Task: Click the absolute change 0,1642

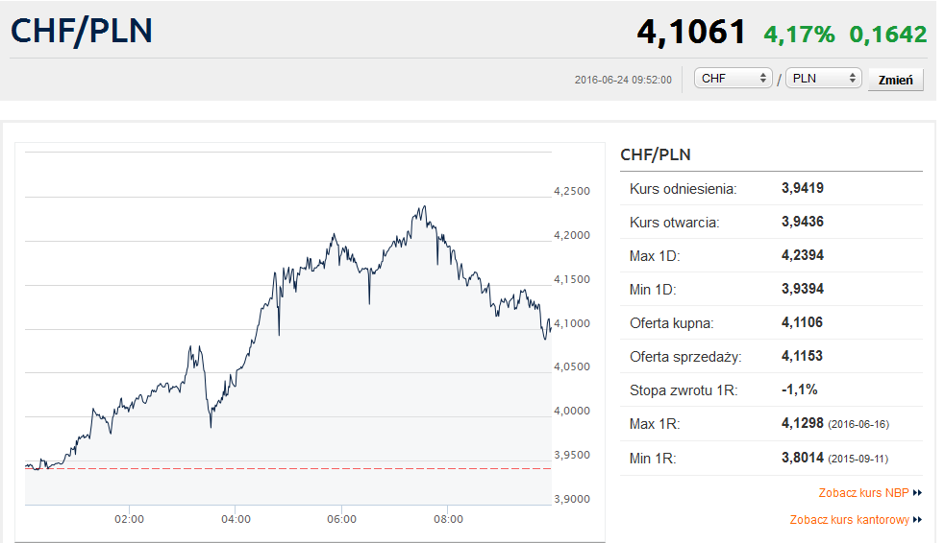Action: coord(888,34)
